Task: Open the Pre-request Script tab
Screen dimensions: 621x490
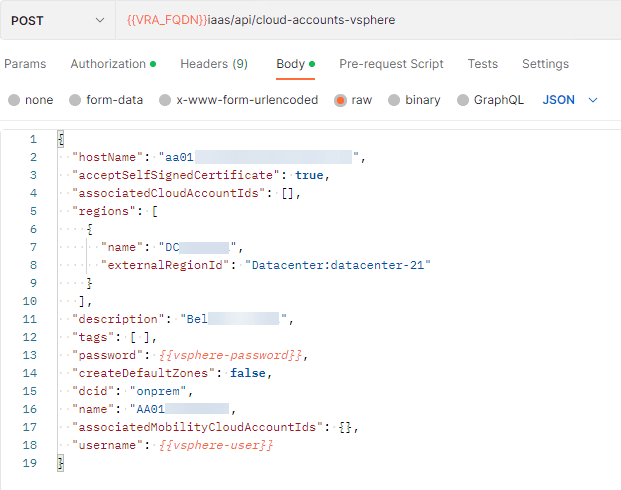Action: point(391,64)
